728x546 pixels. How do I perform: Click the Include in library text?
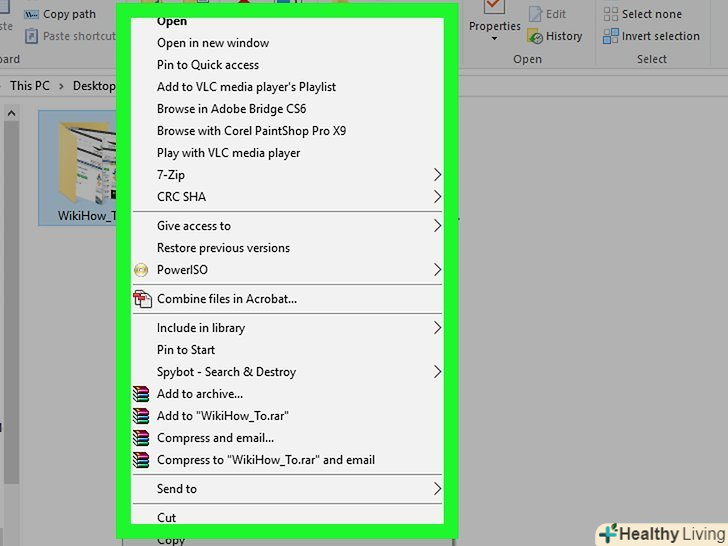(x=201, y=328)
